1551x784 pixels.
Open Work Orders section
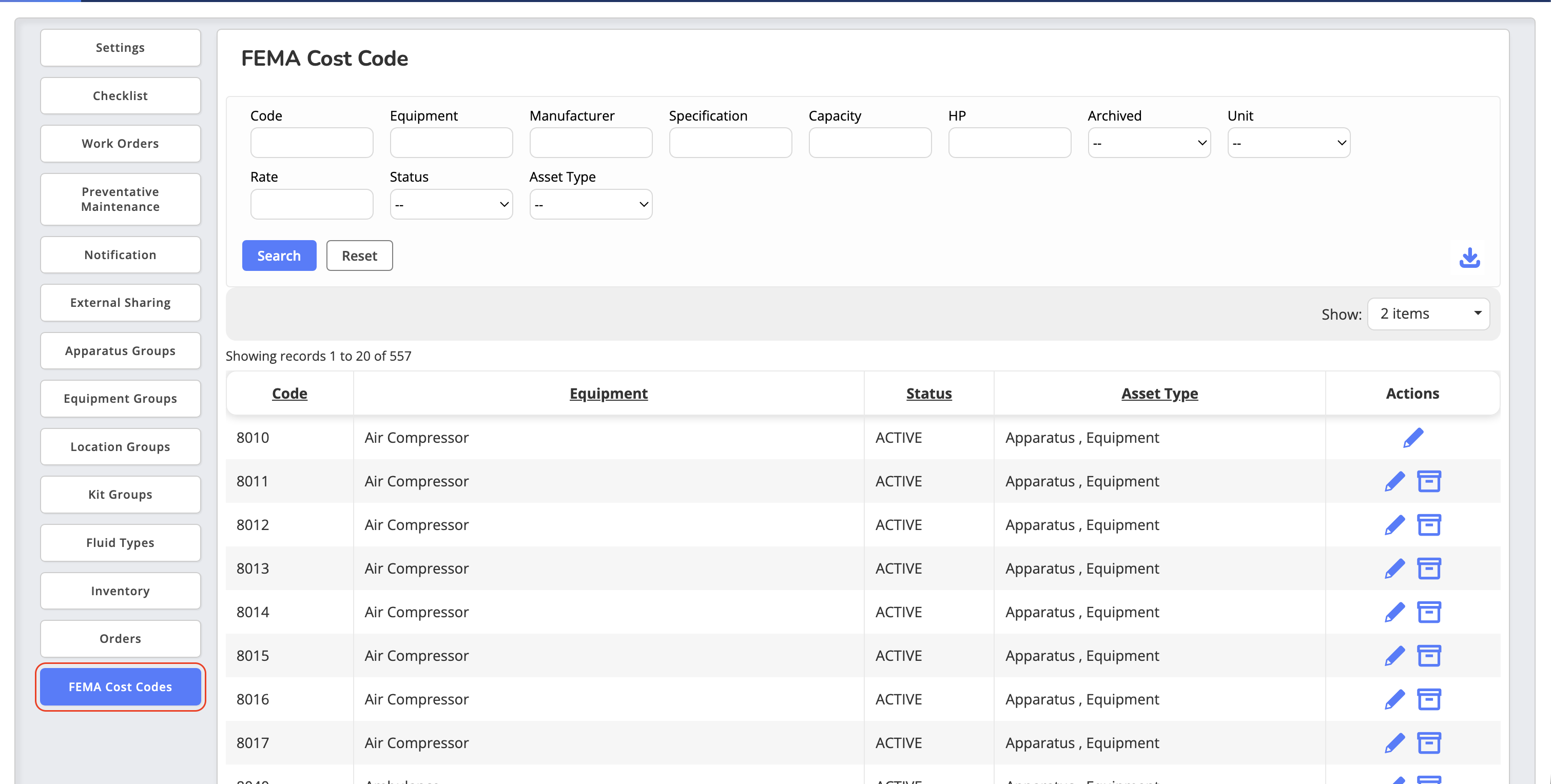pos(121,143)
